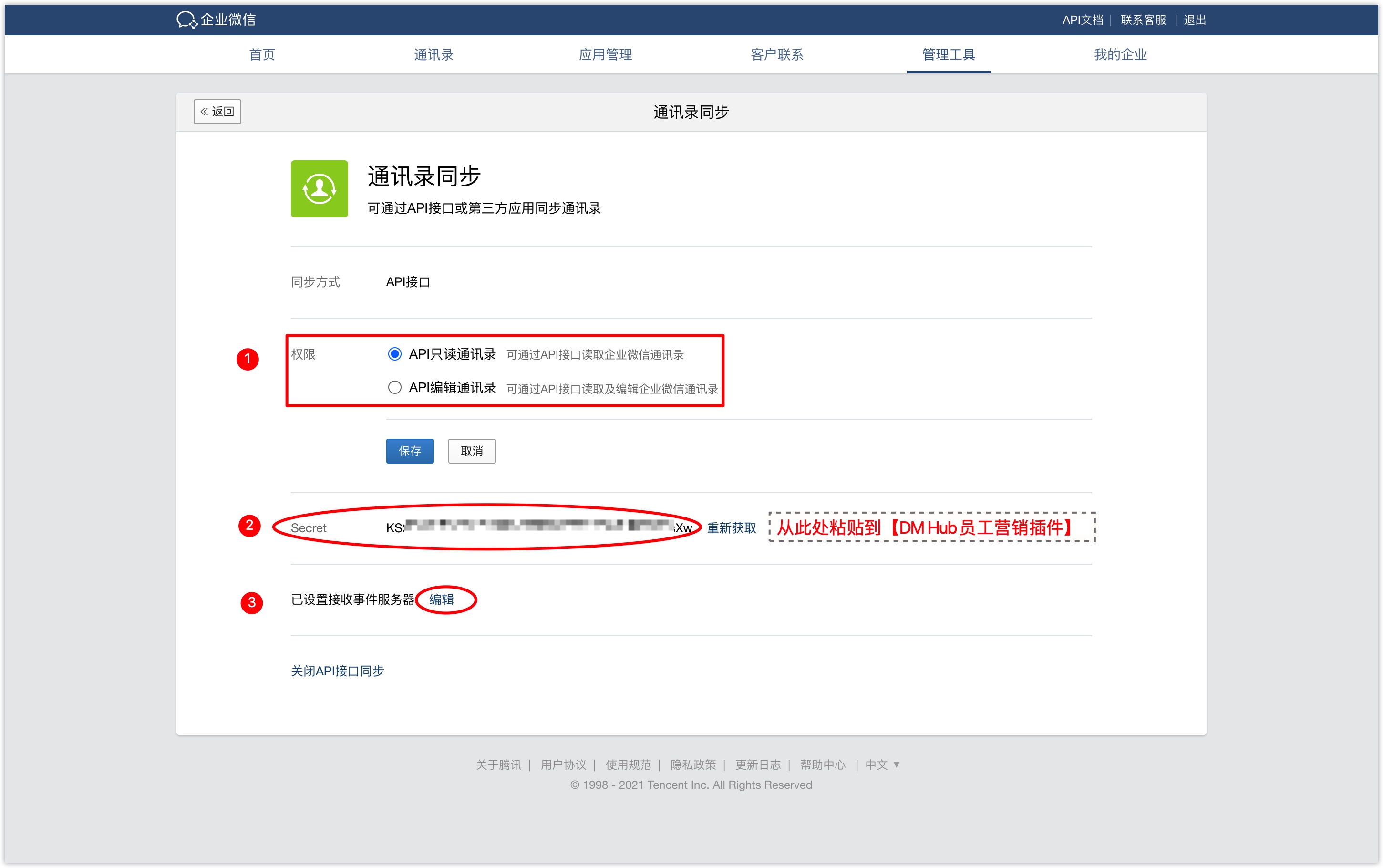This screenshot has height=868, width=1383.
Task: Go to the 首页 tab
Action: 262,54
